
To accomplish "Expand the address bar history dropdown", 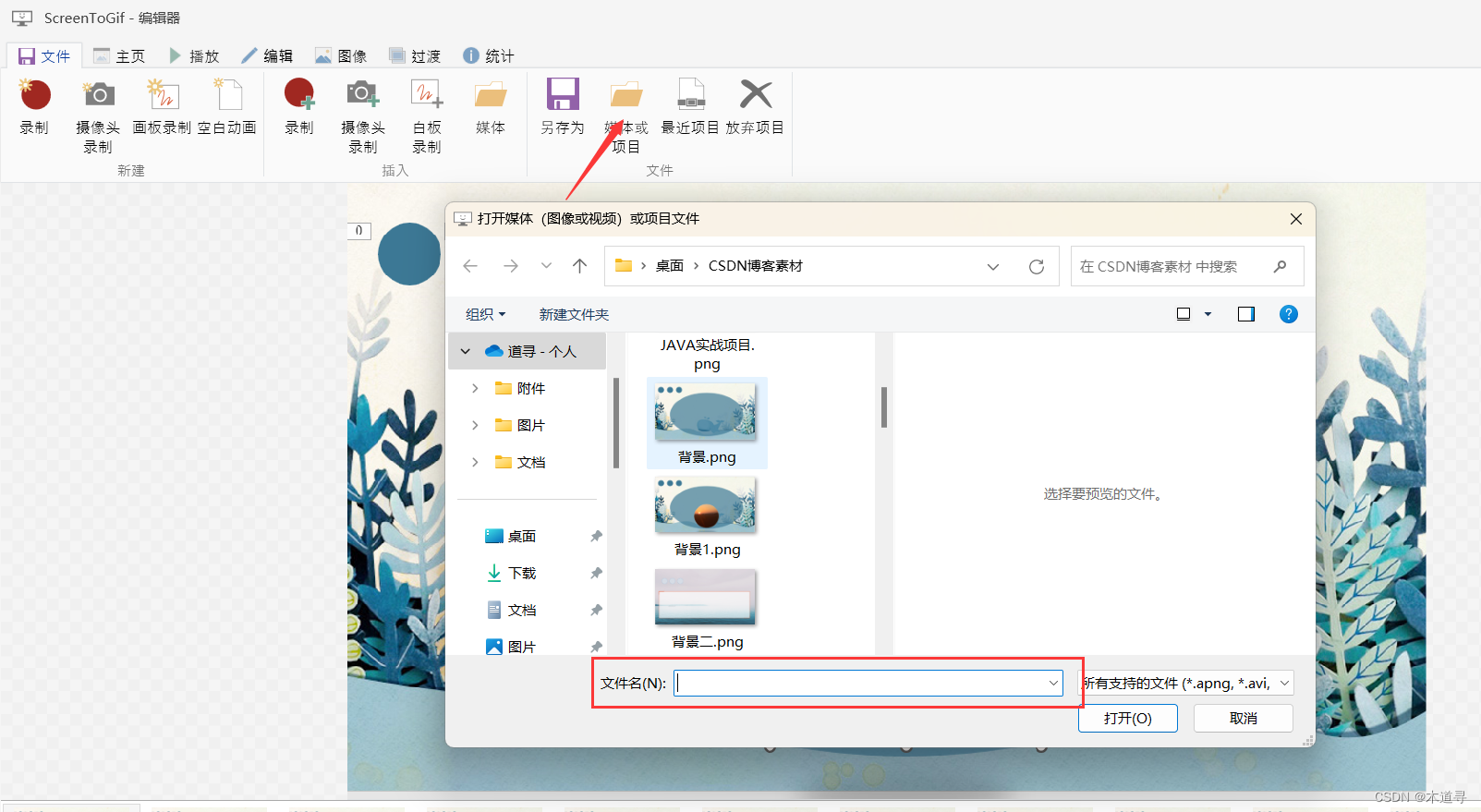I will 993,267.
